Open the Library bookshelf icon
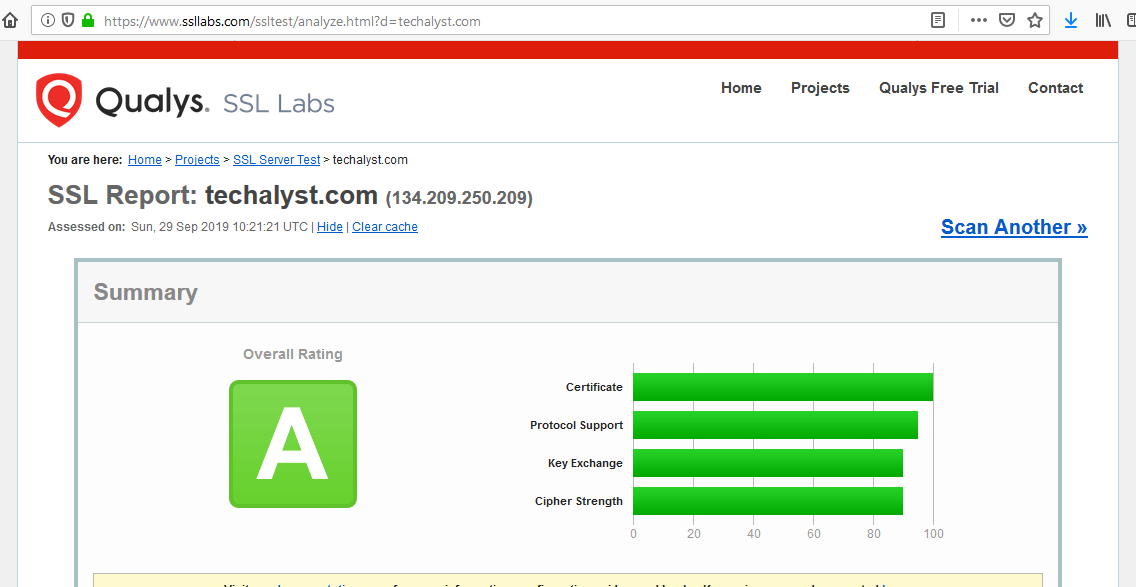Screen dimensions: 1136x587 coord(1103,20)
